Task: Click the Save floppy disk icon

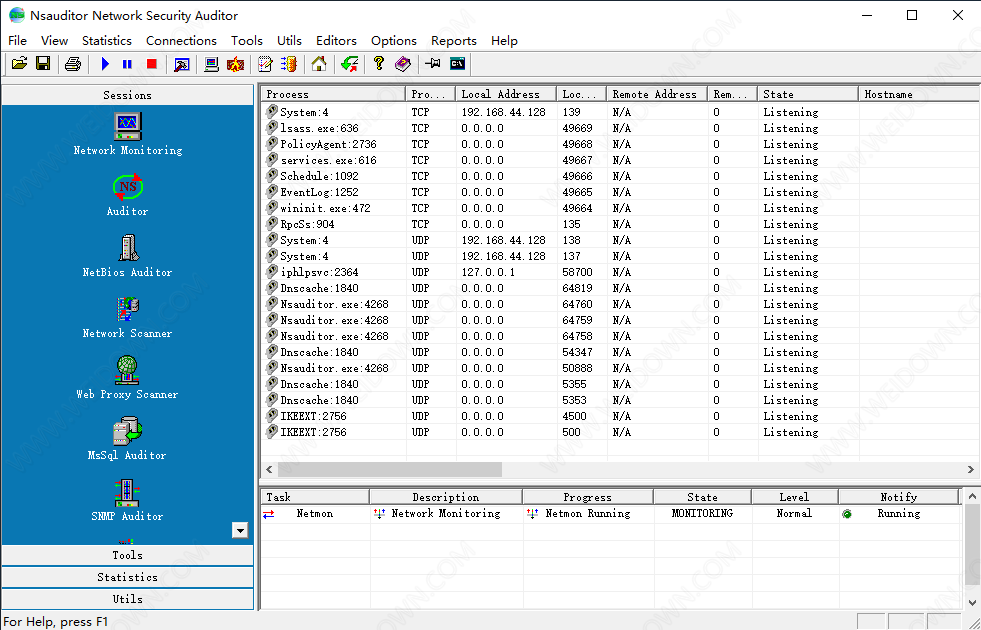Action: [43, 64]
